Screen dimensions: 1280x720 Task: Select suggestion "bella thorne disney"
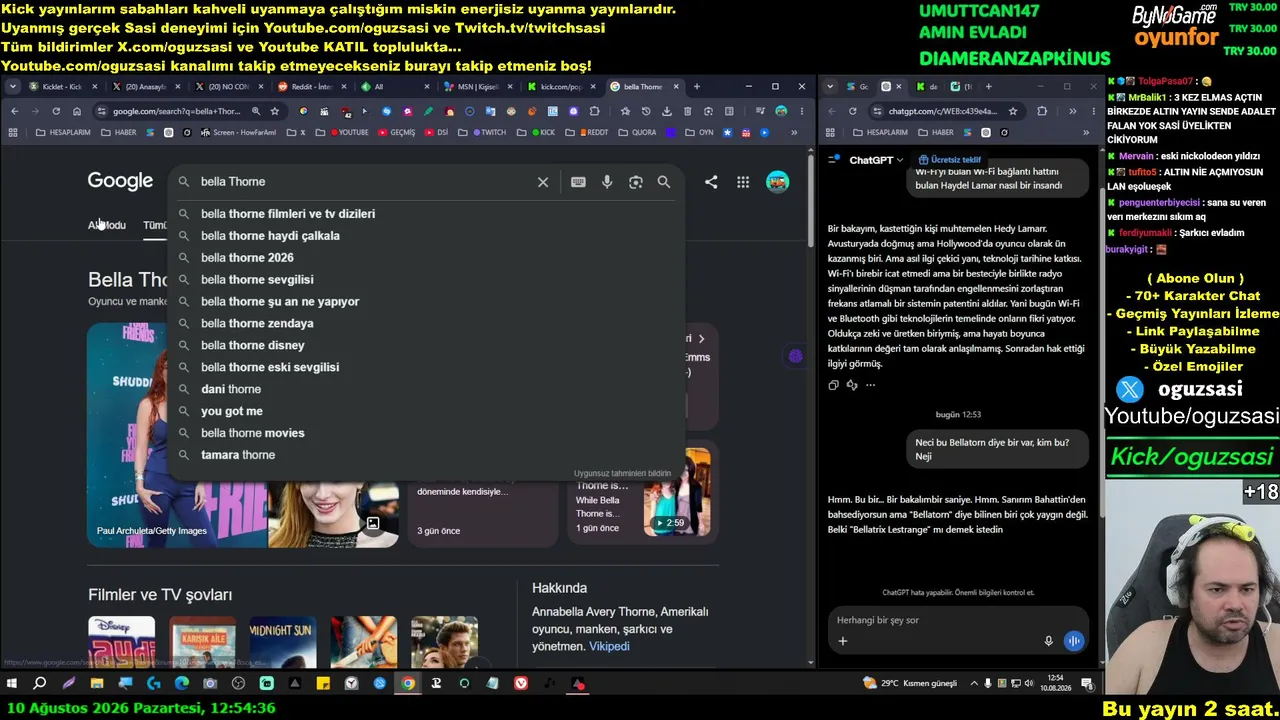point(426,346)
